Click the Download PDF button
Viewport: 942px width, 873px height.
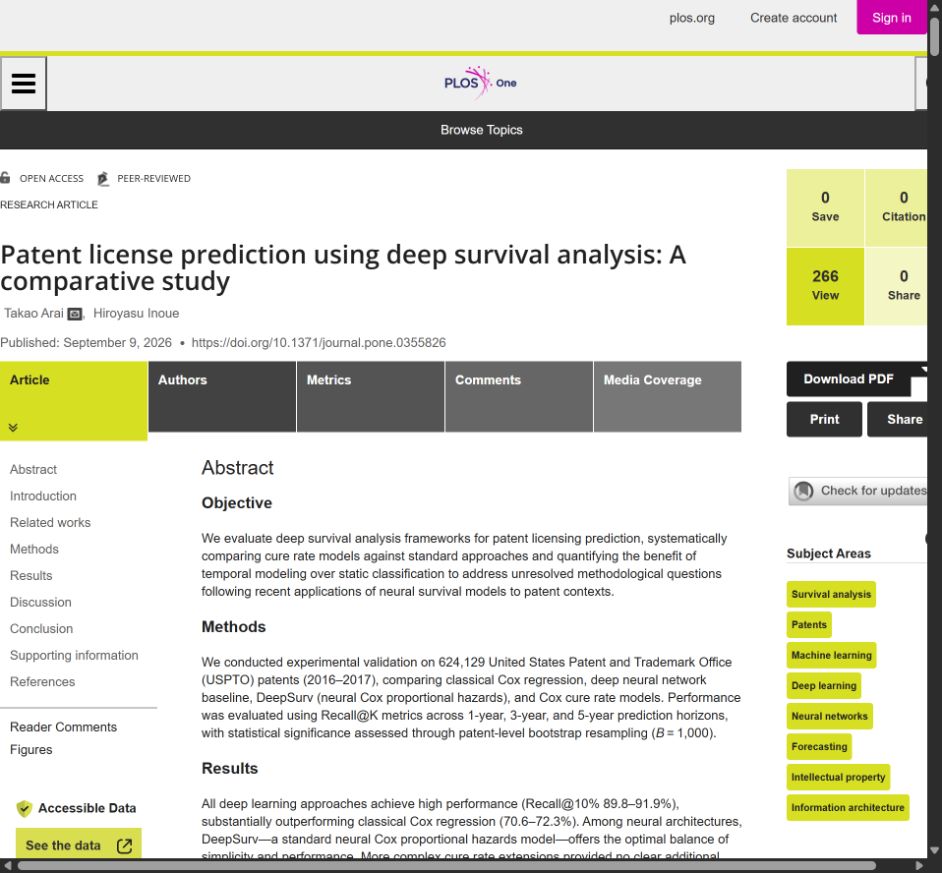coord(848,379)
